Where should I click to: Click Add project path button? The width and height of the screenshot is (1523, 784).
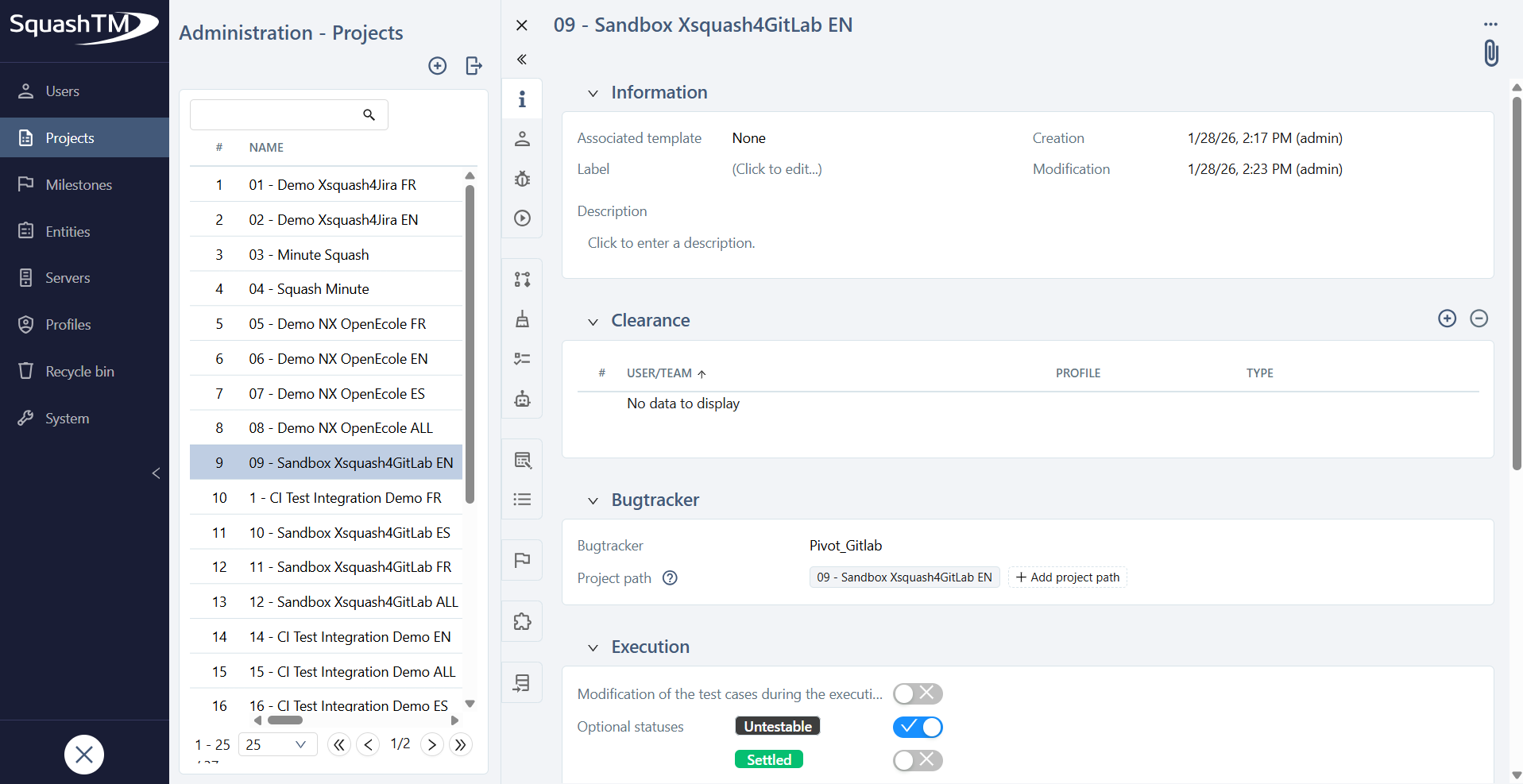click(1067, 577)
